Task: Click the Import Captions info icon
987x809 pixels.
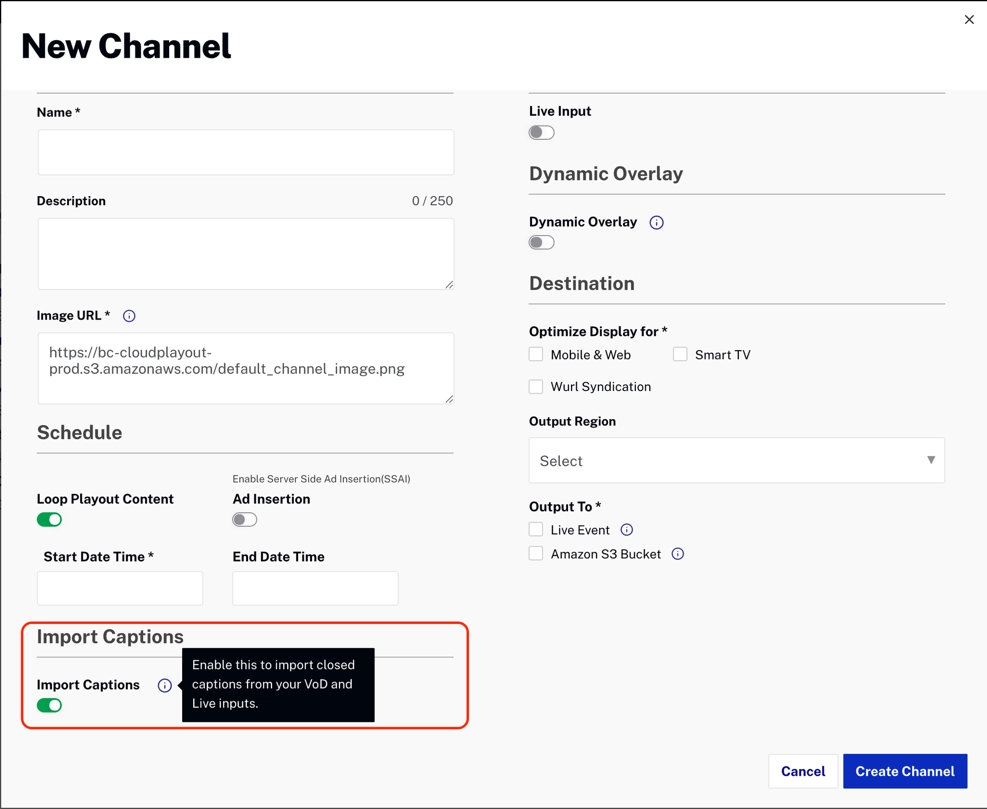Action: (165, 685)
